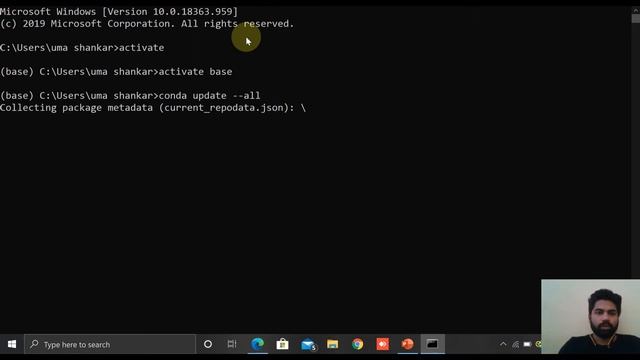Click the Microsoft Corporation copyright line

pyautogui.click(x=147, y=24)
